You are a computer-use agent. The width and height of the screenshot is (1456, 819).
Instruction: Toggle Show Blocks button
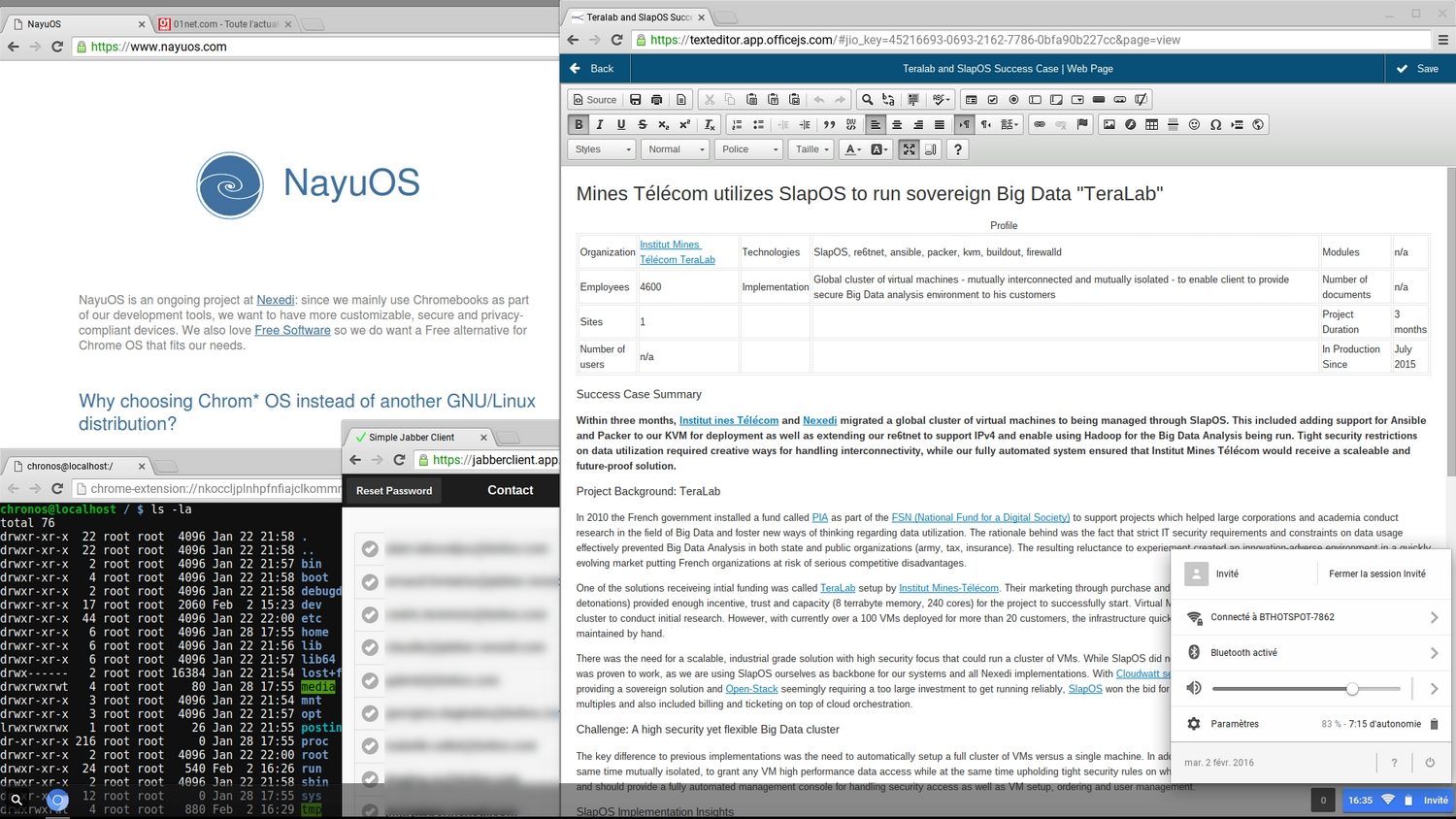930,149
